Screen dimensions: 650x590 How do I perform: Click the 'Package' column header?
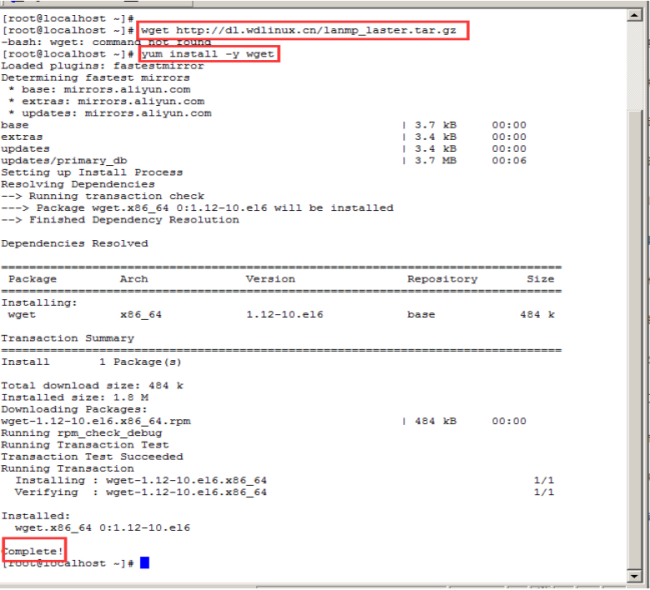(32, 279)
